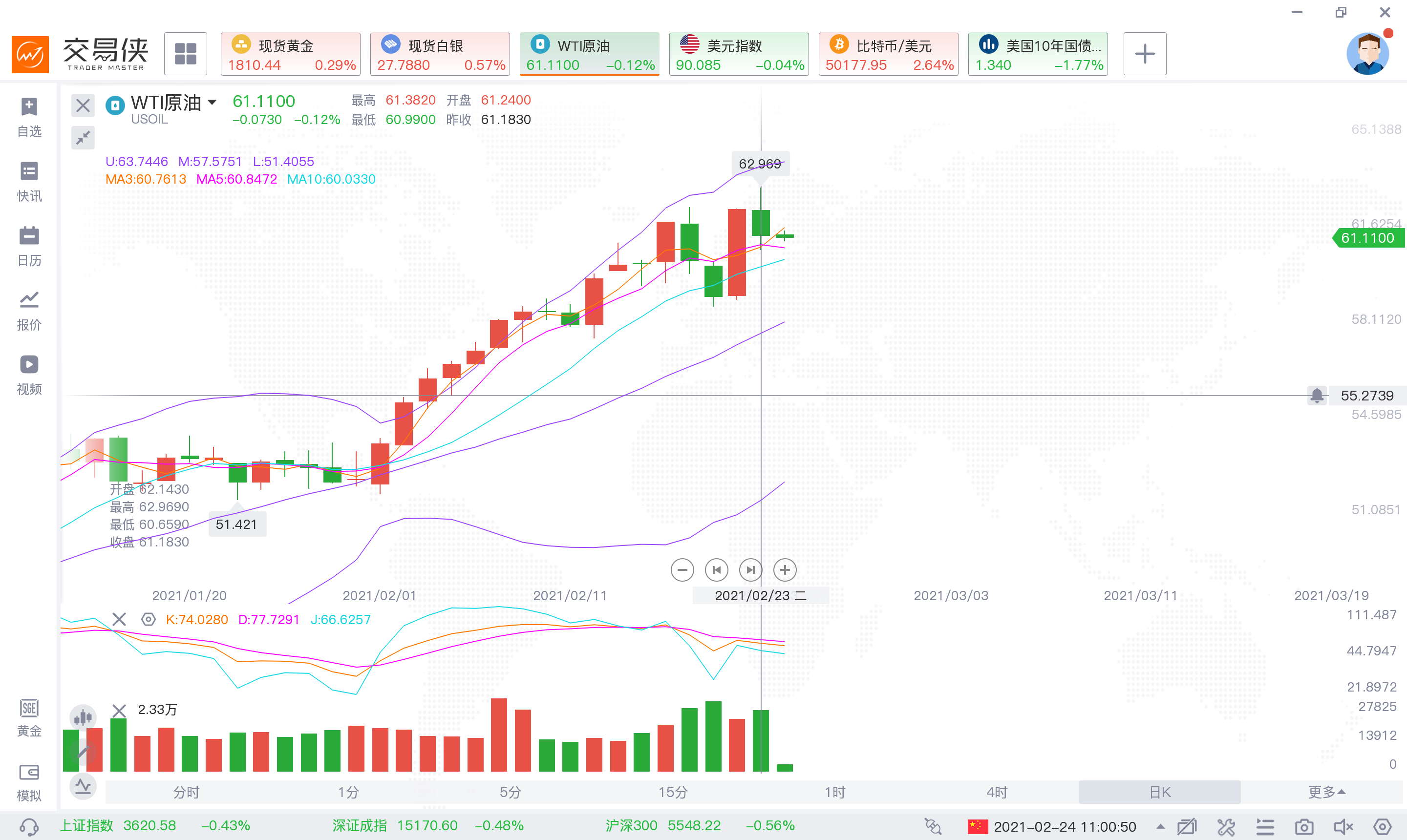Click the price alert bell icon

coord(1317,395)
